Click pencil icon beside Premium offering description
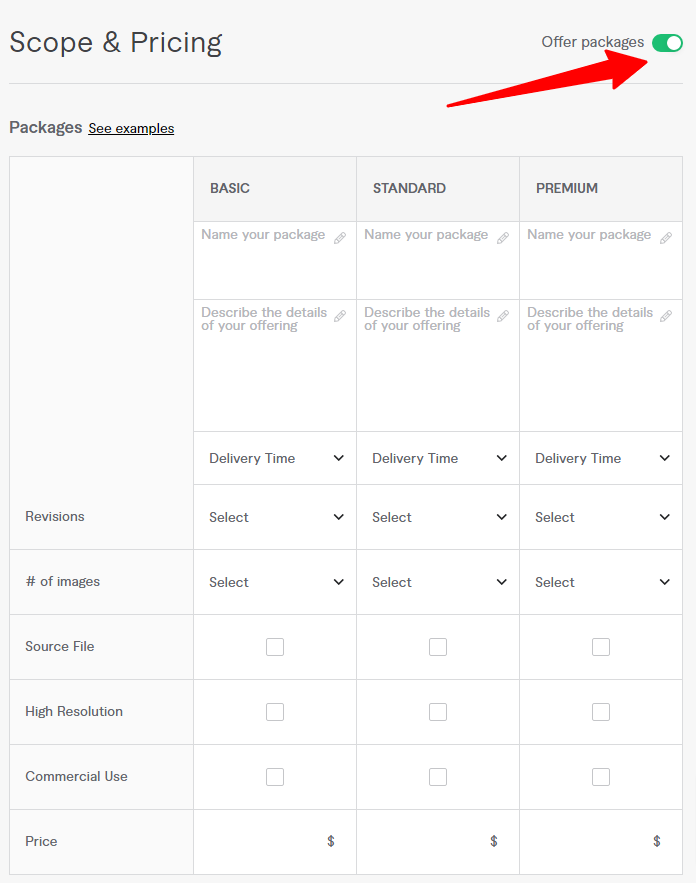This screenshot has height=883, width=696. [666, 316]
